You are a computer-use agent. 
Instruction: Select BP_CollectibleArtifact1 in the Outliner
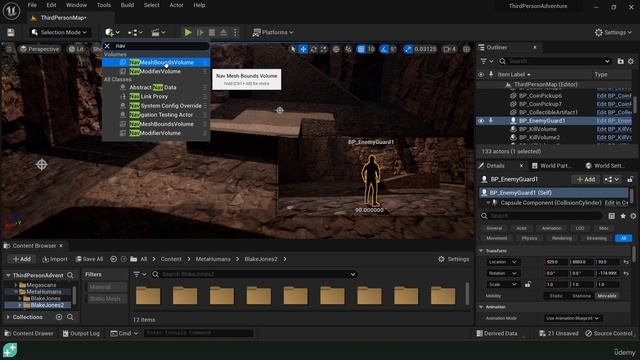548,112
